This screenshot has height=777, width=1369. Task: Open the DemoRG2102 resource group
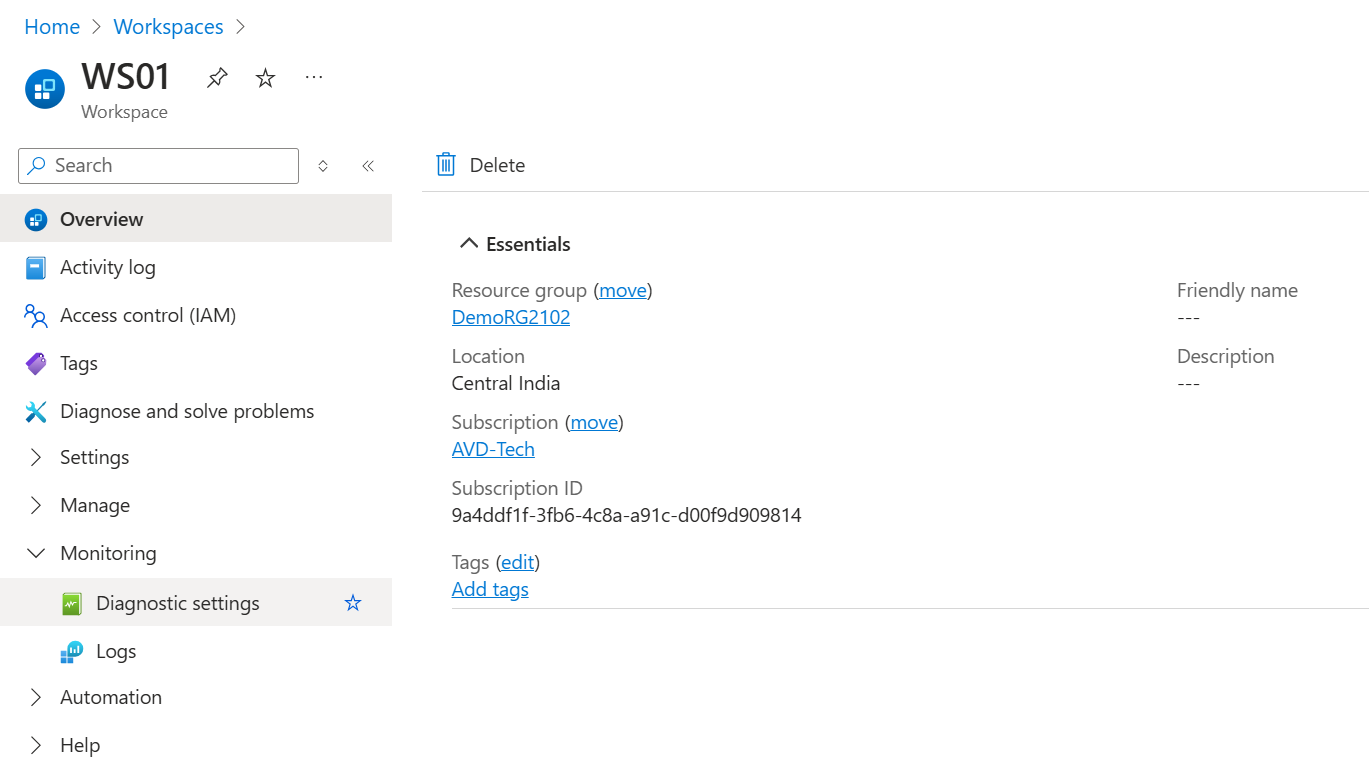click(x=511, y=317)
